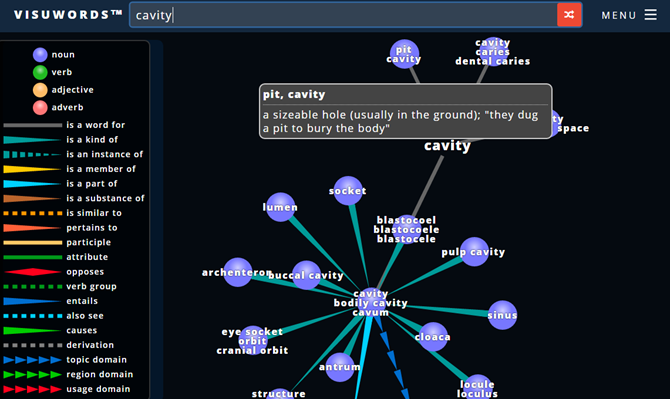This screenshot has height=399, width=670.
Task: Select the 'eye socket orbit' node
Action: pyautogui.click(x=253, y=340)
